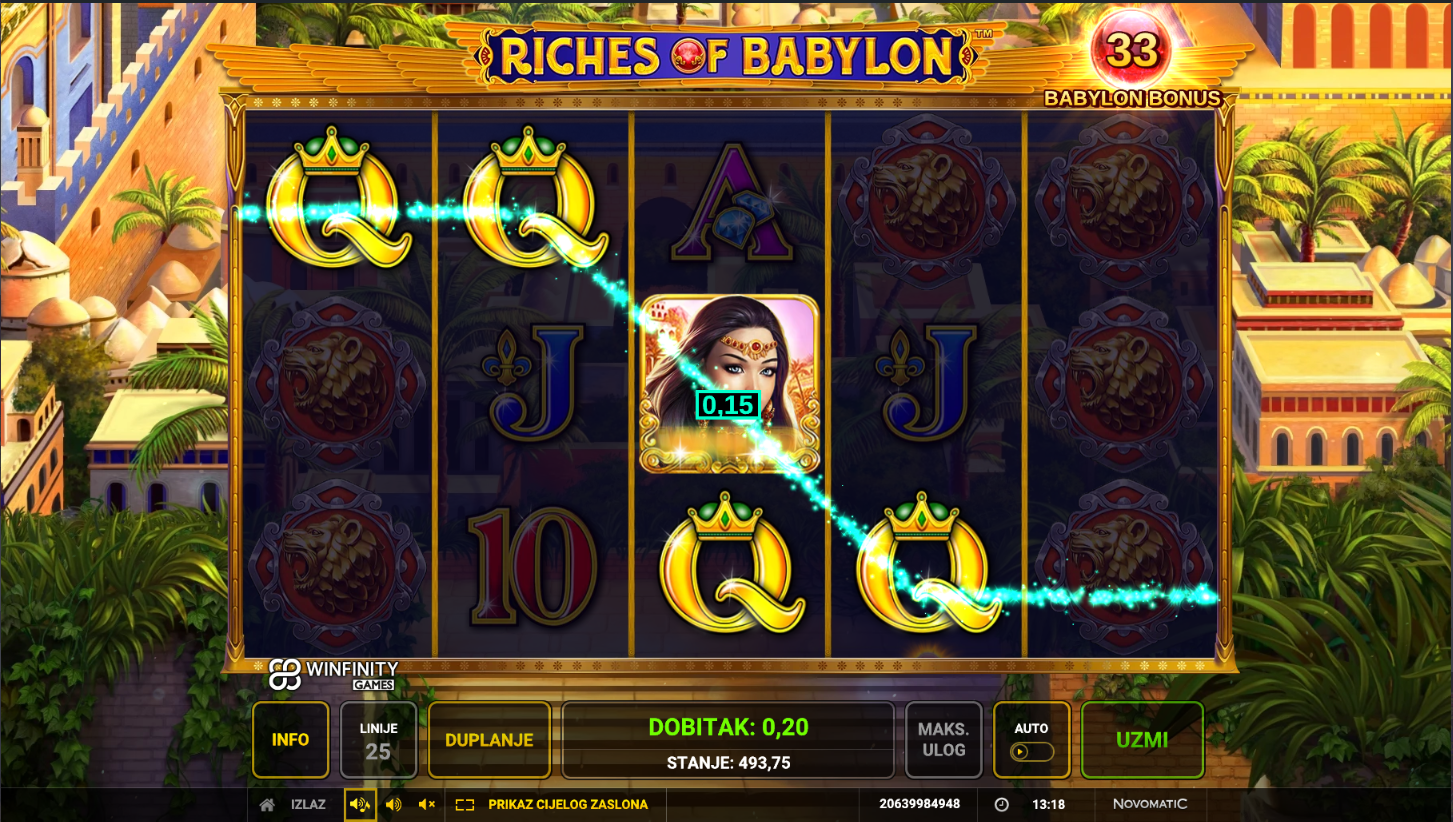
Task: Click the Winfinity Games logo
Action: coord(333,674)
